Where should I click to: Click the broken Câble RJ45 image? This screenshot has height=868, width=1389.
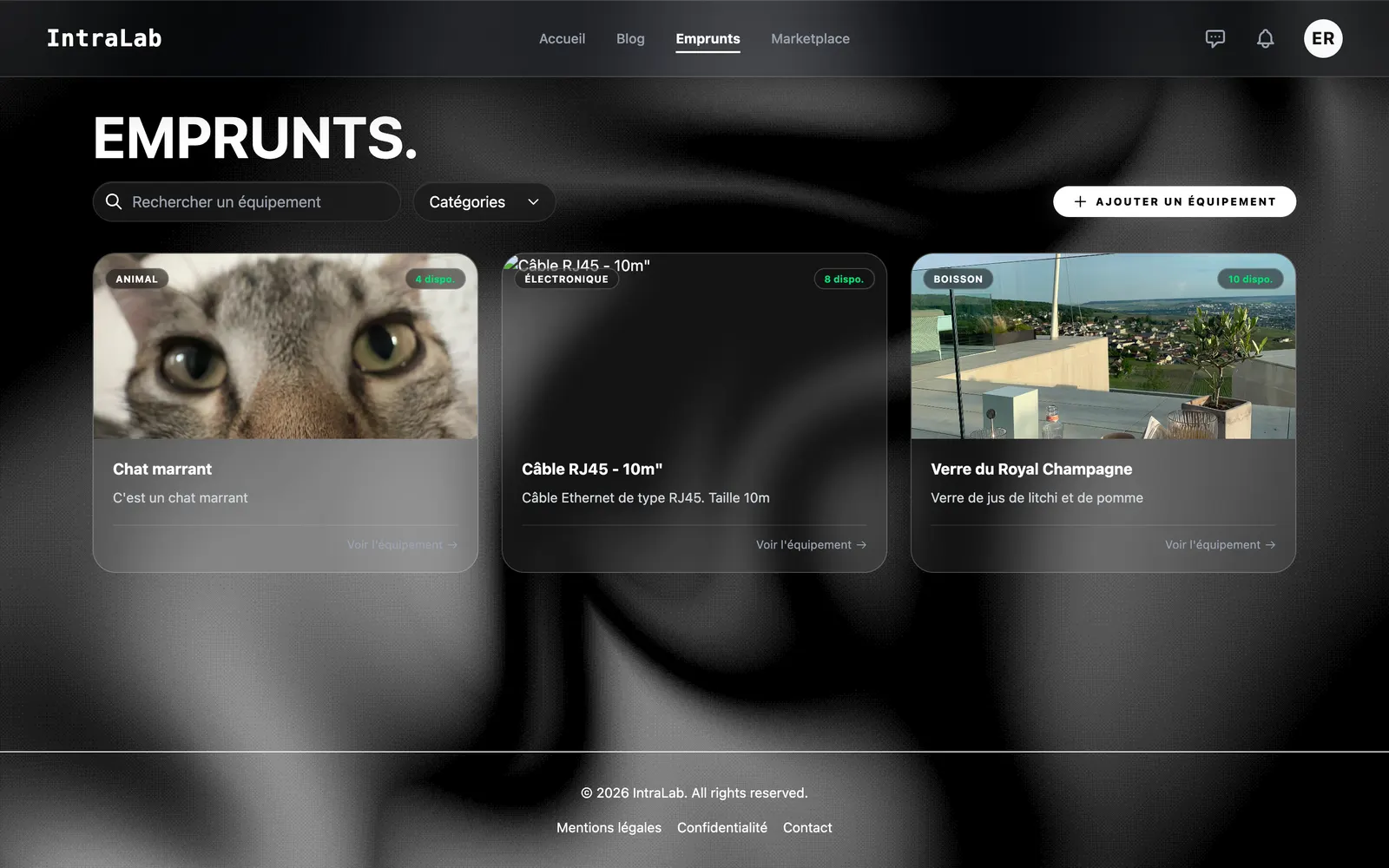click(x=694, y=346)
